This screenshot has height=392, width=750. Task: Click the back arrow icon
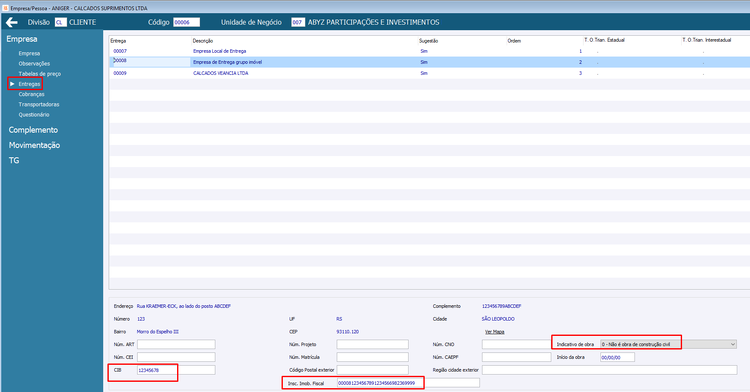click(11, 22)
